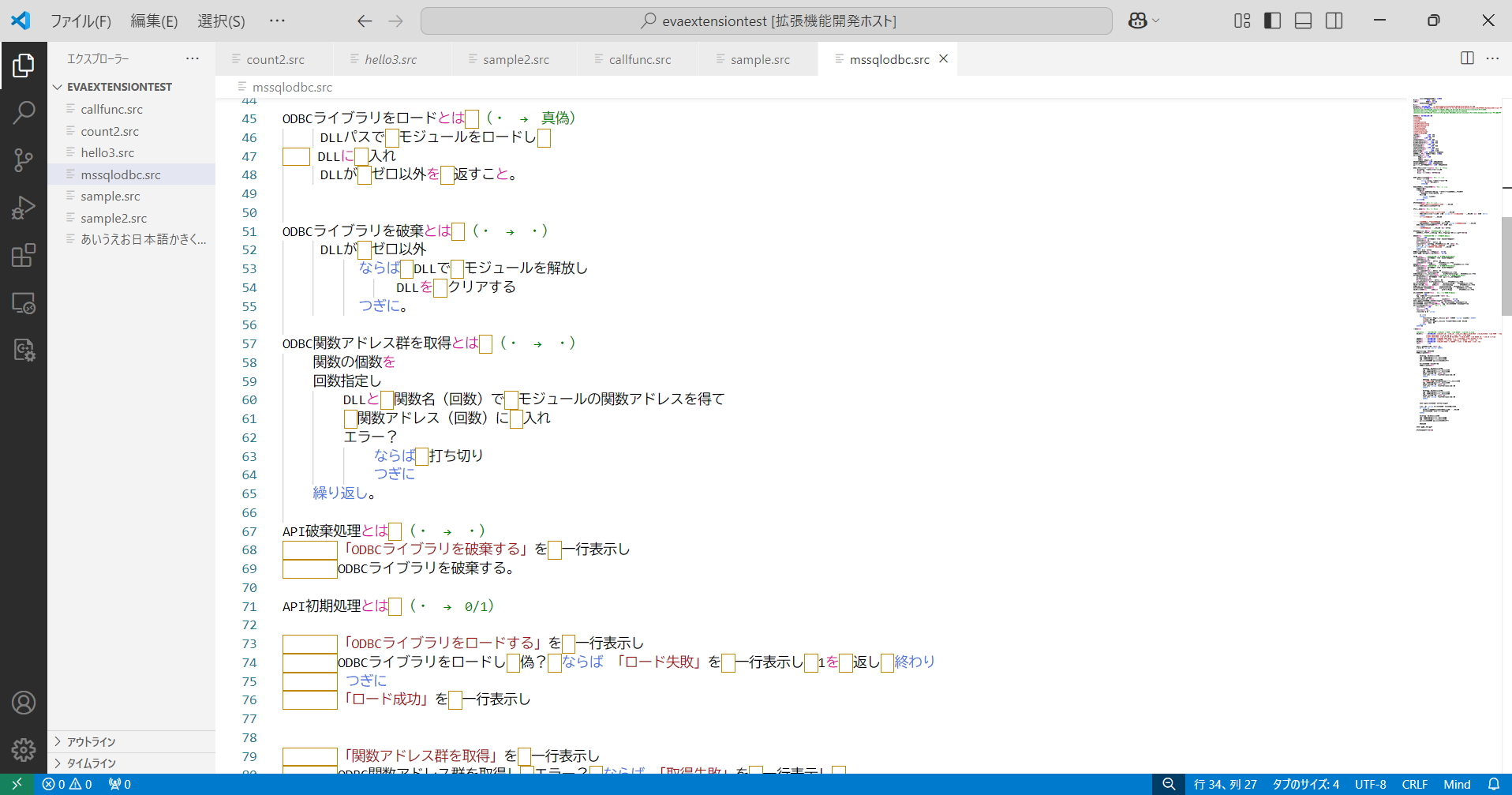This screenshot has height=795, width=1512.
Task: Show problems via the errors and warnings counter
Action: 67,783
